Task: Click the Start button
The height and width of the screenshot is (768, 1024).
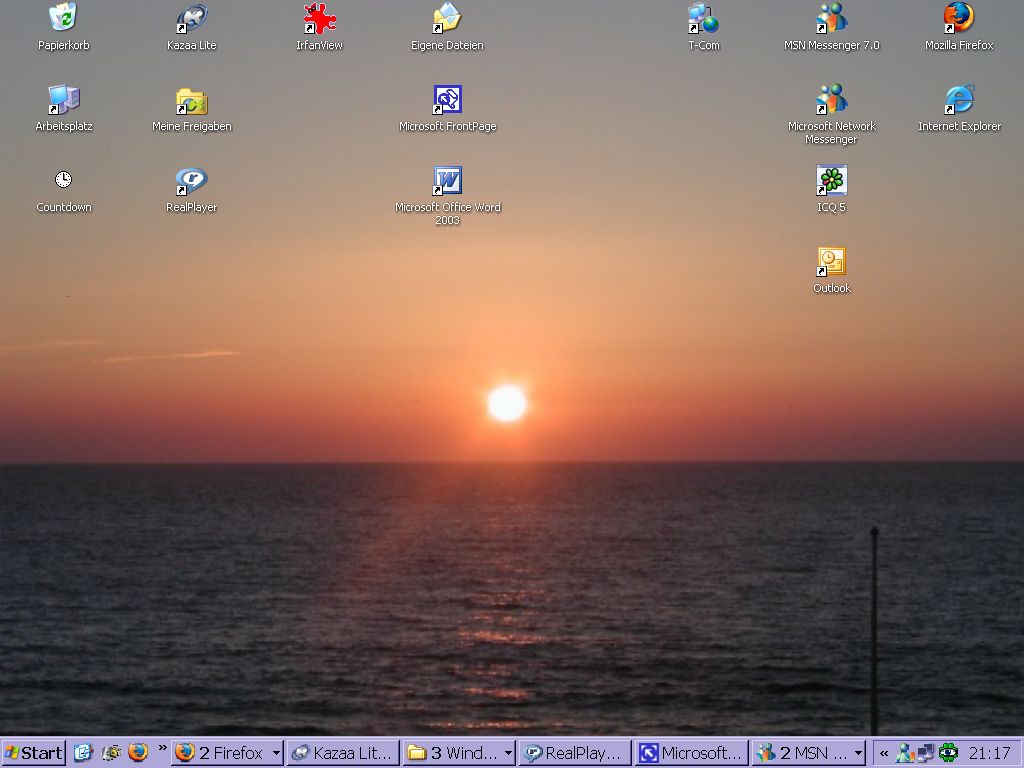Action: click(x=34, y=753)
